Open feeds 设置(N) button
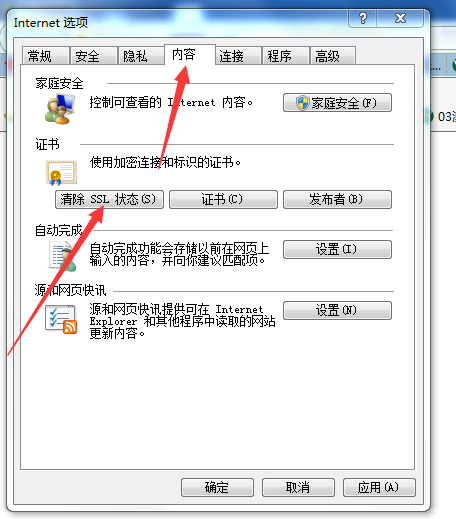456x519 pixels. (337, 310)
